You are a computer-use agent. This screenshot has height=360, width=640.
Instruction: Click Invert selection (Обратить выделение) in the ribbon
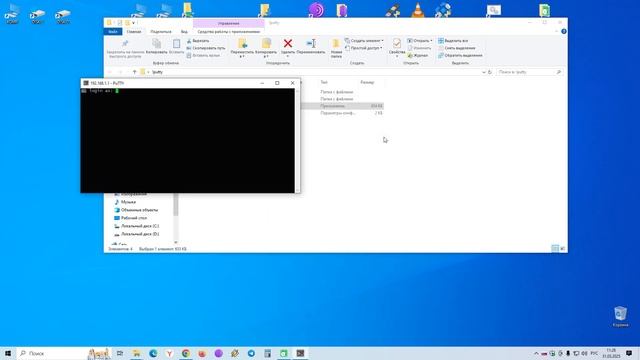[x=460, y=56]
